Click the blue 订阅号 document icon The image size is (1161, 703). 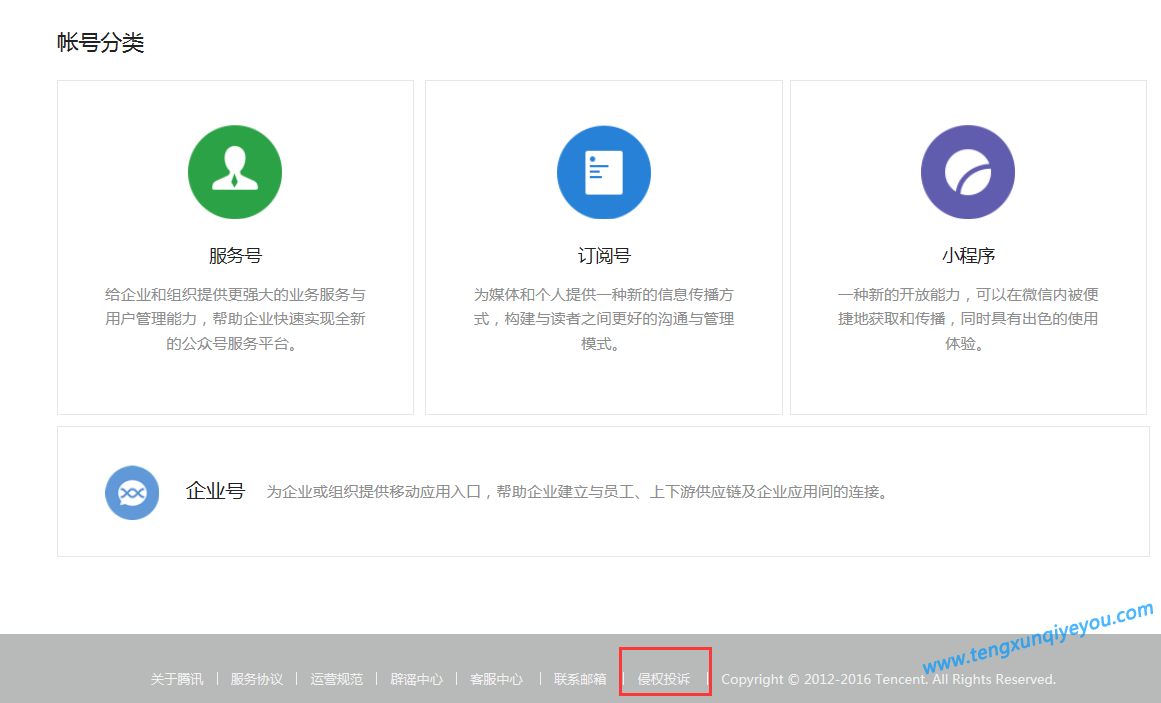coord(603,172)
